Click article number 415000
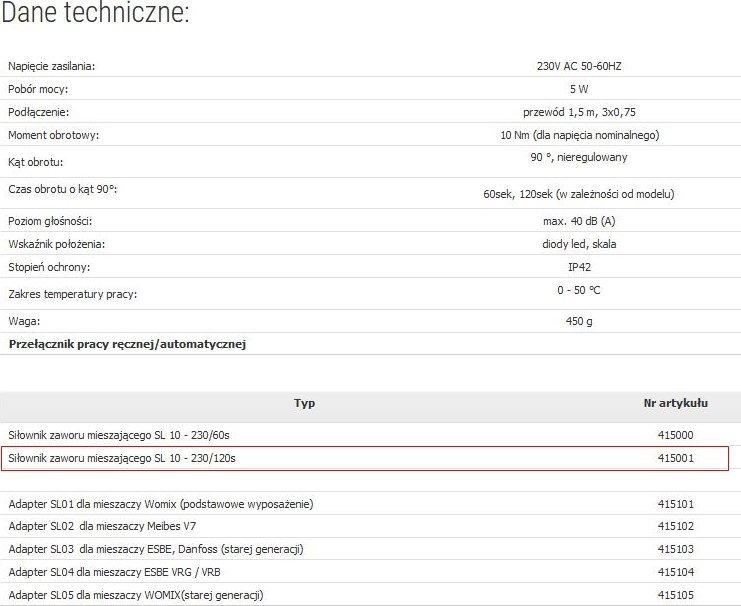The width and height of the screenshot is (741, 606). tap(675, 435)
